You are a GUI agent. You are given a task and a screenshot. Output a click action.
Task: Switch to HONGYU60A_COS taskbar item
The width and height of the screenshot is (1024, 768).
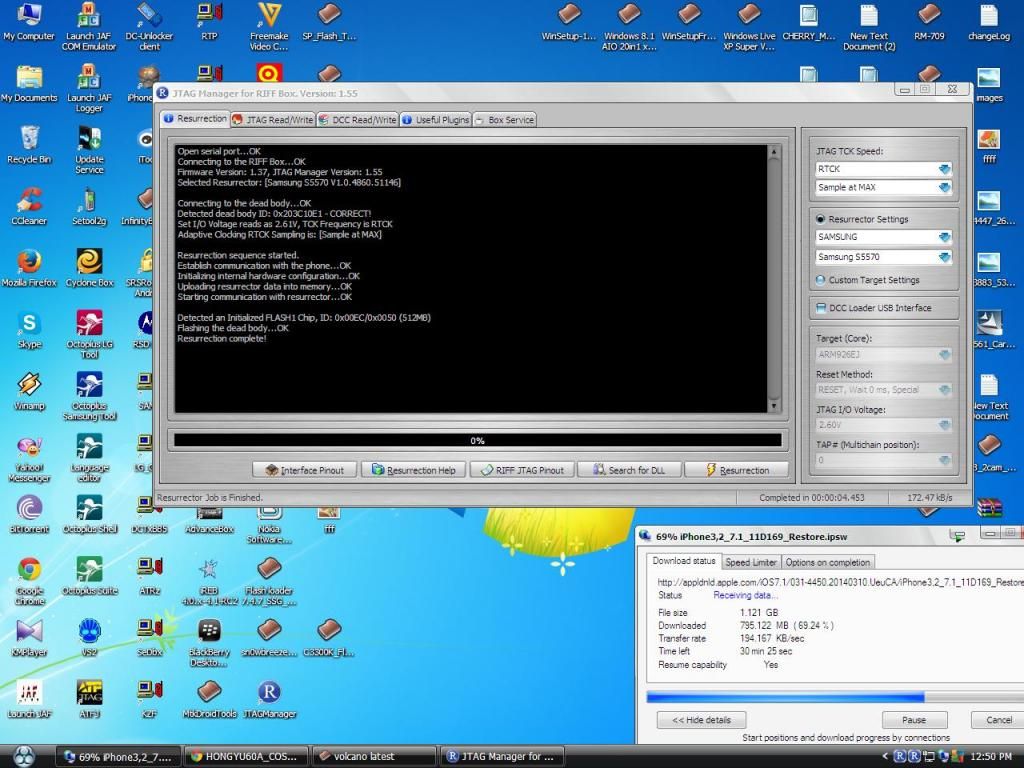tap(246, 756)
